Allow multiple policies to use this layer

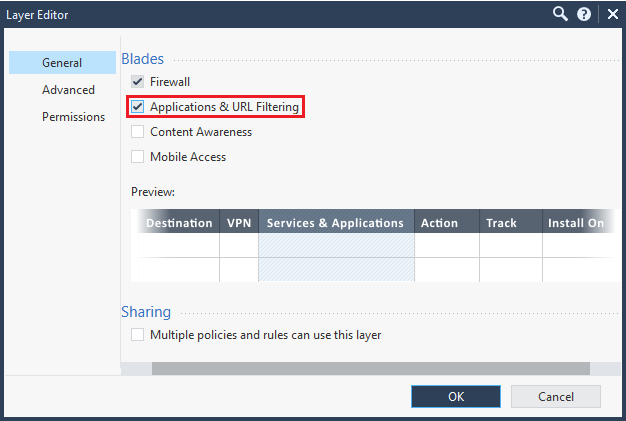[x=137, y=334]
